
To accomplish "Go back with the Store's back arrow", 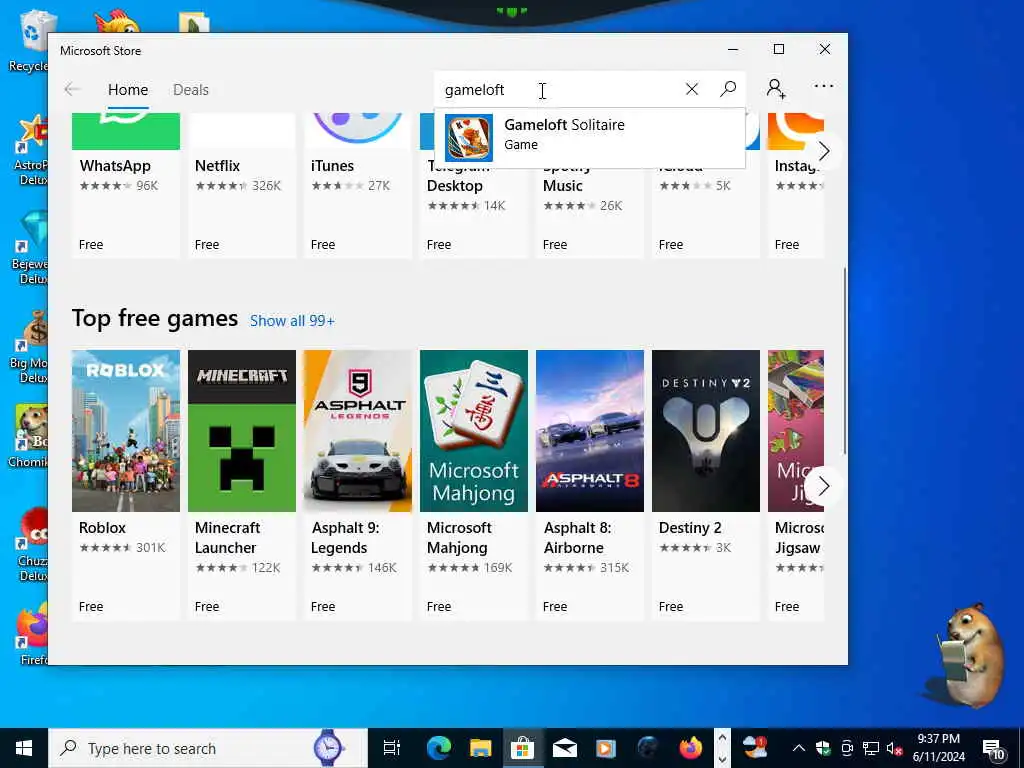I will tap(72, 89).
